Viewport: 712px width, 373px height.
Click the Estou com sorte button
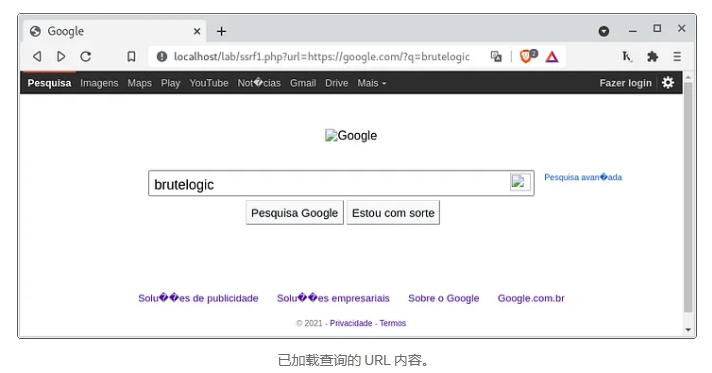point(393,213)
